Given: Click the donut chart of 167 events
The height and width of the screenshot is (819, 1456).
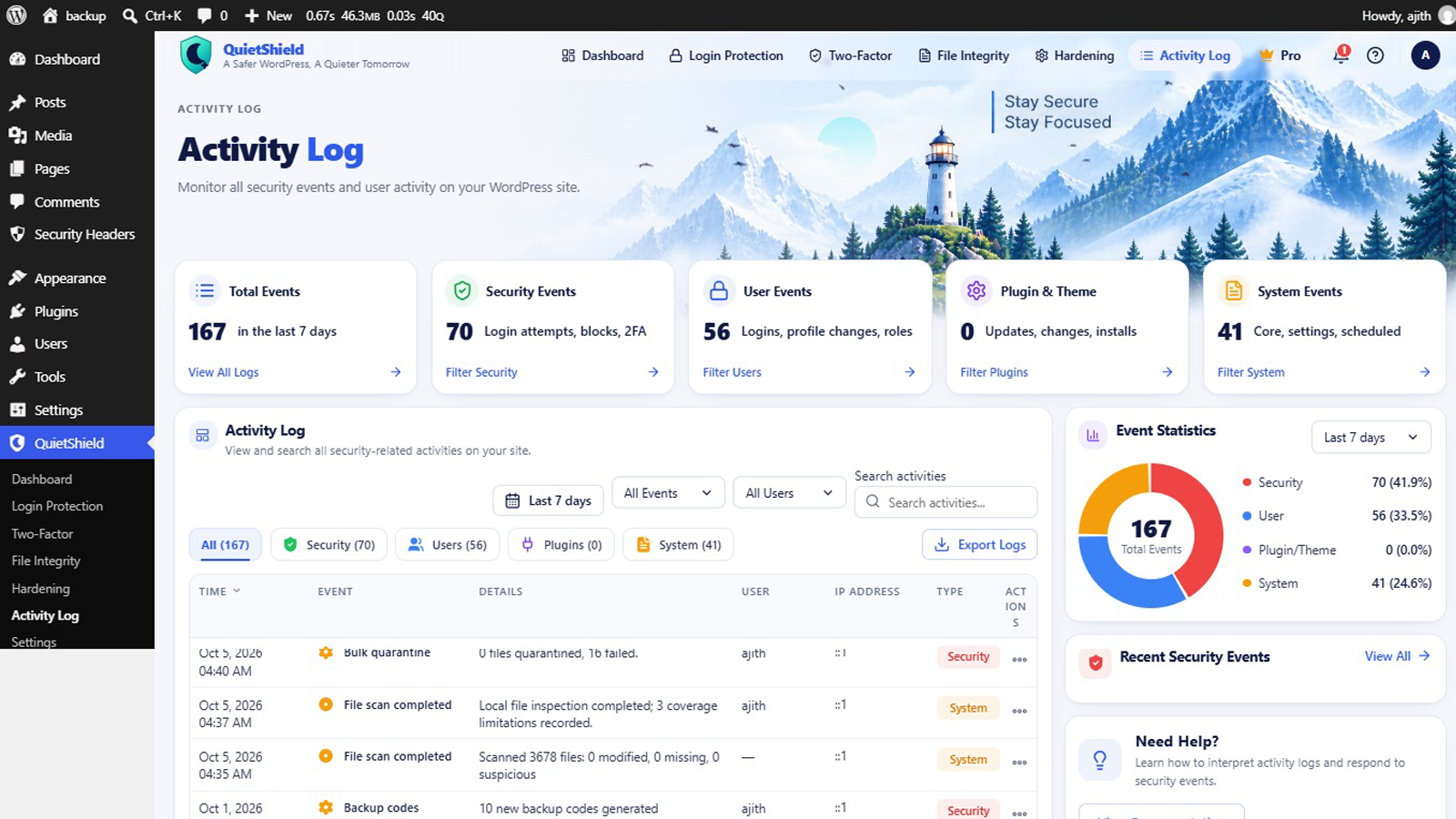Looking at the screenshot, I should tap(1151, 536).
